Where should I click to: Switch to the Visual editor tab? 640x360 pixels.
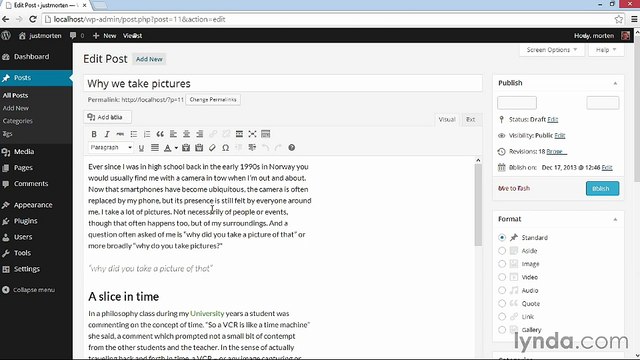(x=447, y=120)
